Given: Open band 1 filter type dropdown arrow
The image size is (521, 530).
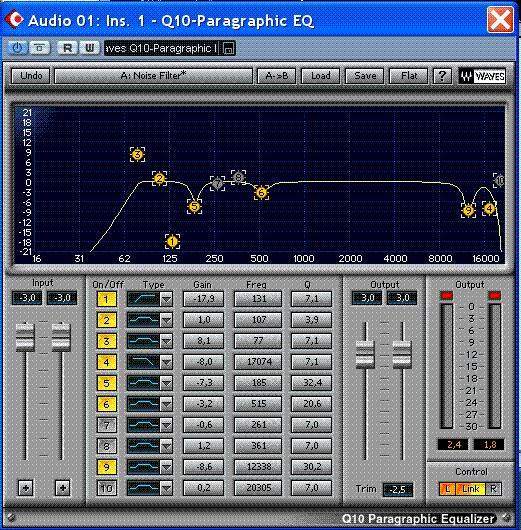Looking at the screenshot, I should [166, 299].
